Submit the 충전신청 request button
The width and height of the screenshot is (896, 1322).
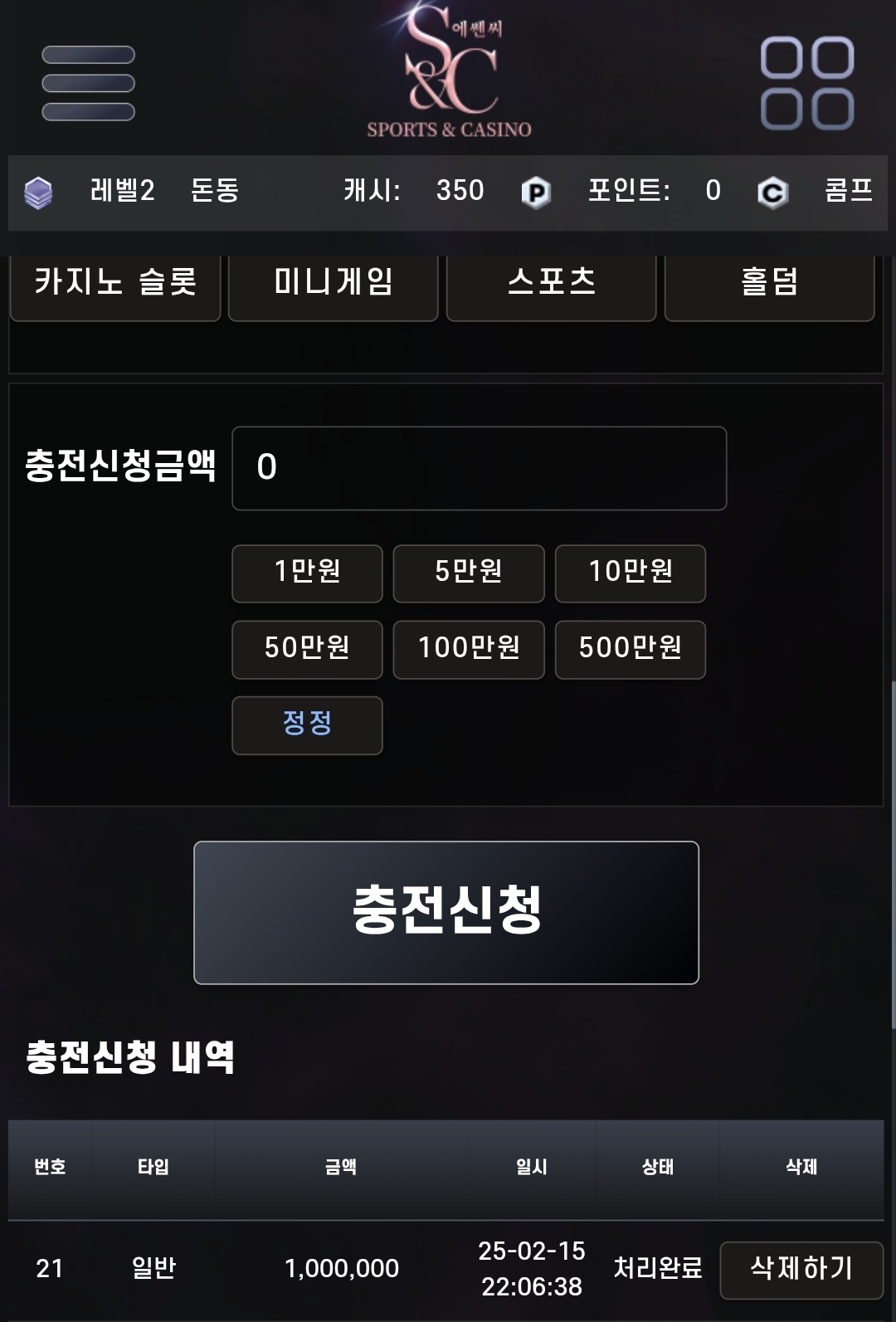[446, 913]
